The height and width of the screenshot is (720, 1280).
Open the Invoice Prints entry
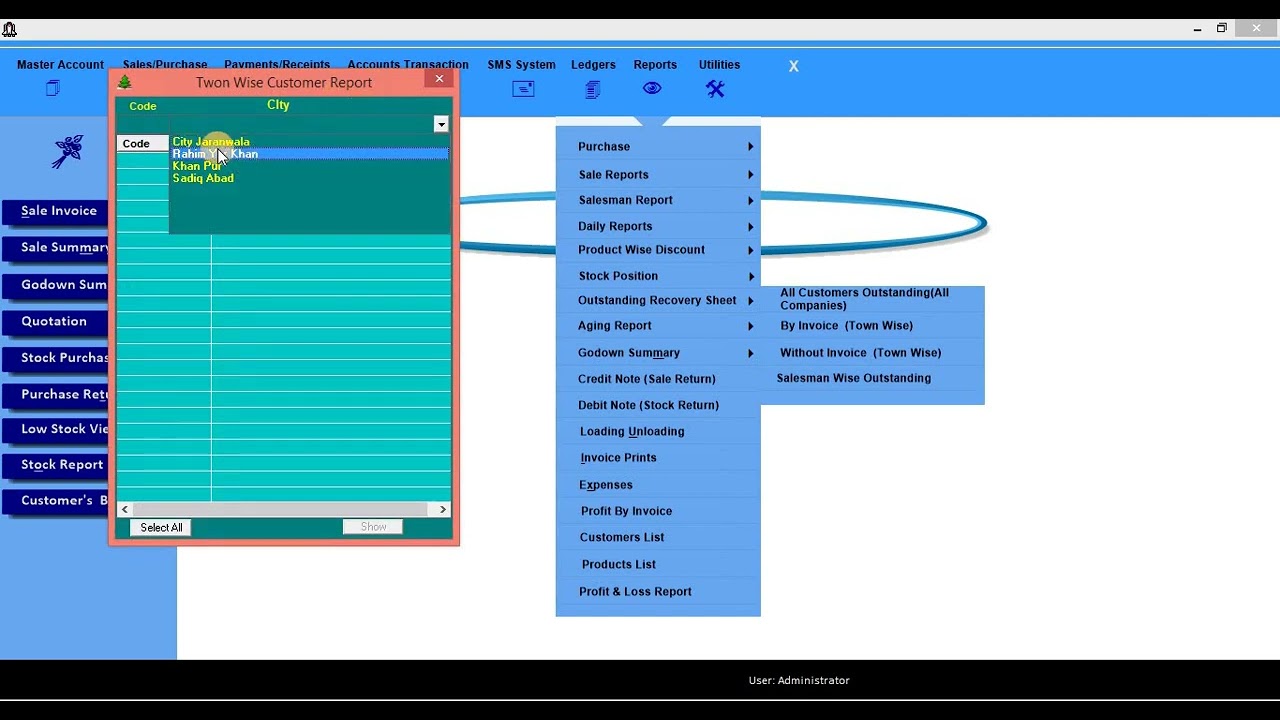618,458
